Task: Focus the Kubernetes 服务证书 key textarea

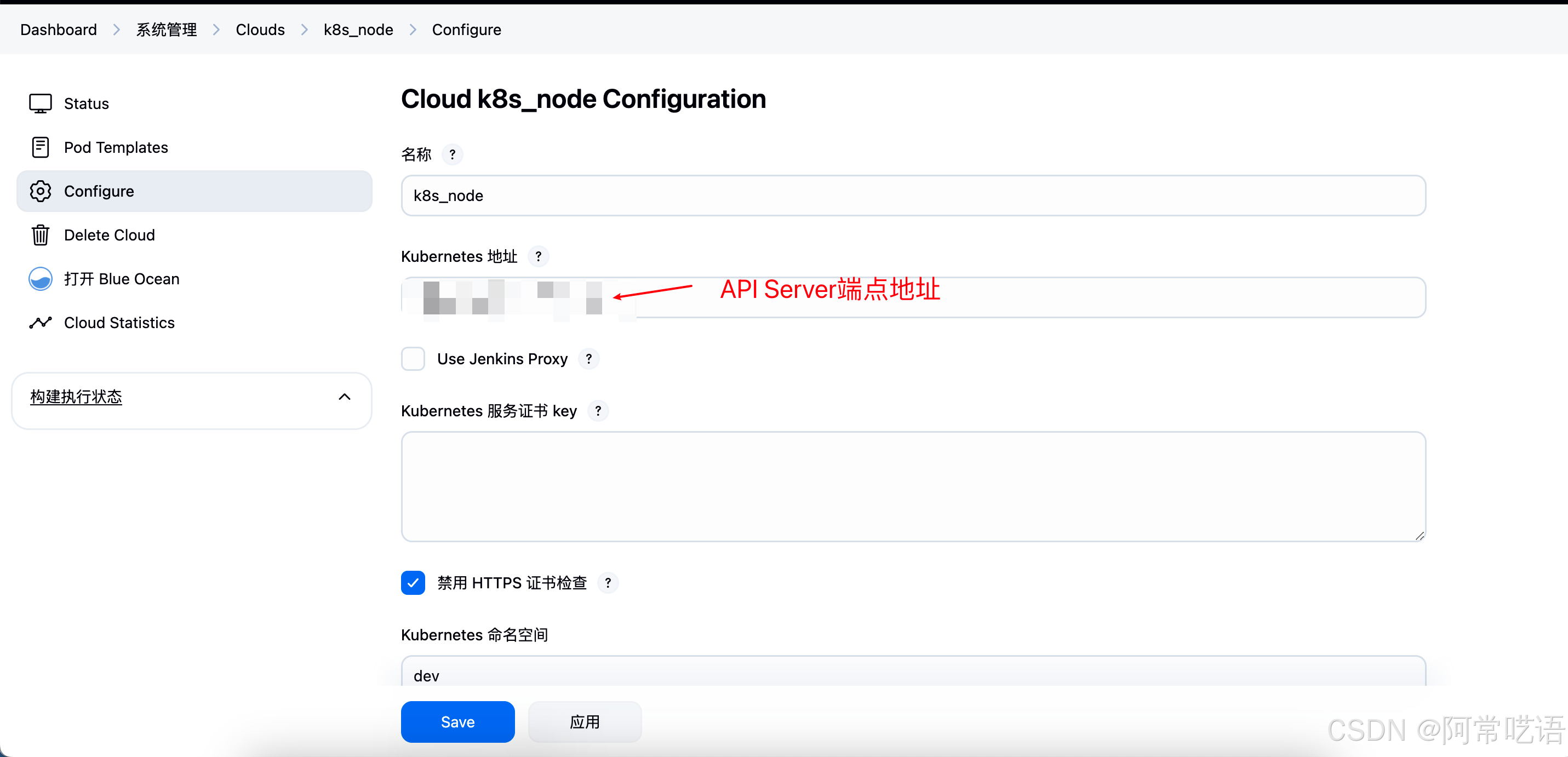Action: click(x=913, y=487)
